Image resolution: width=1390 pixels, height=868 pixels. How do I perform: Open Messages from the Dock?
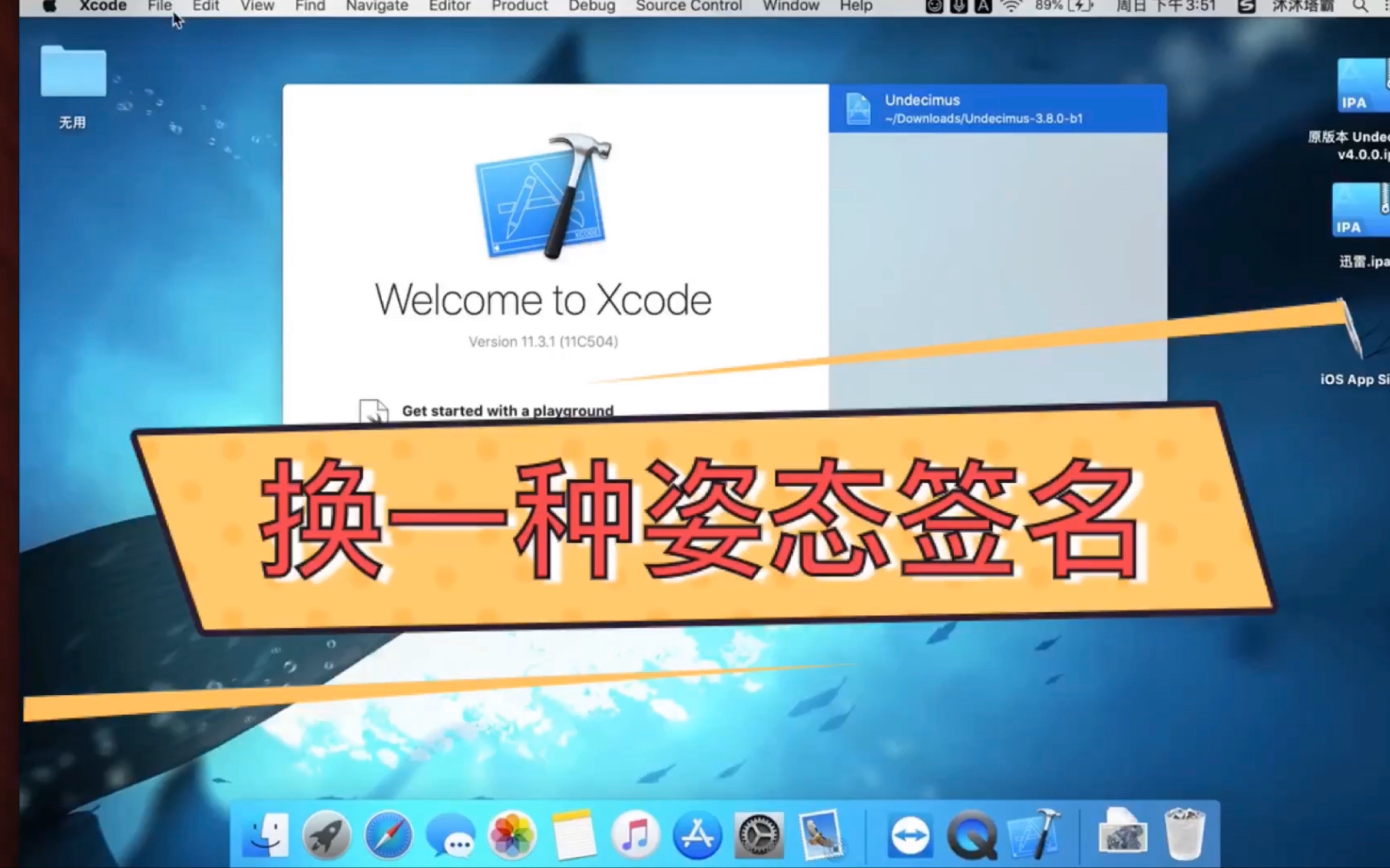(x=451, y=836)
